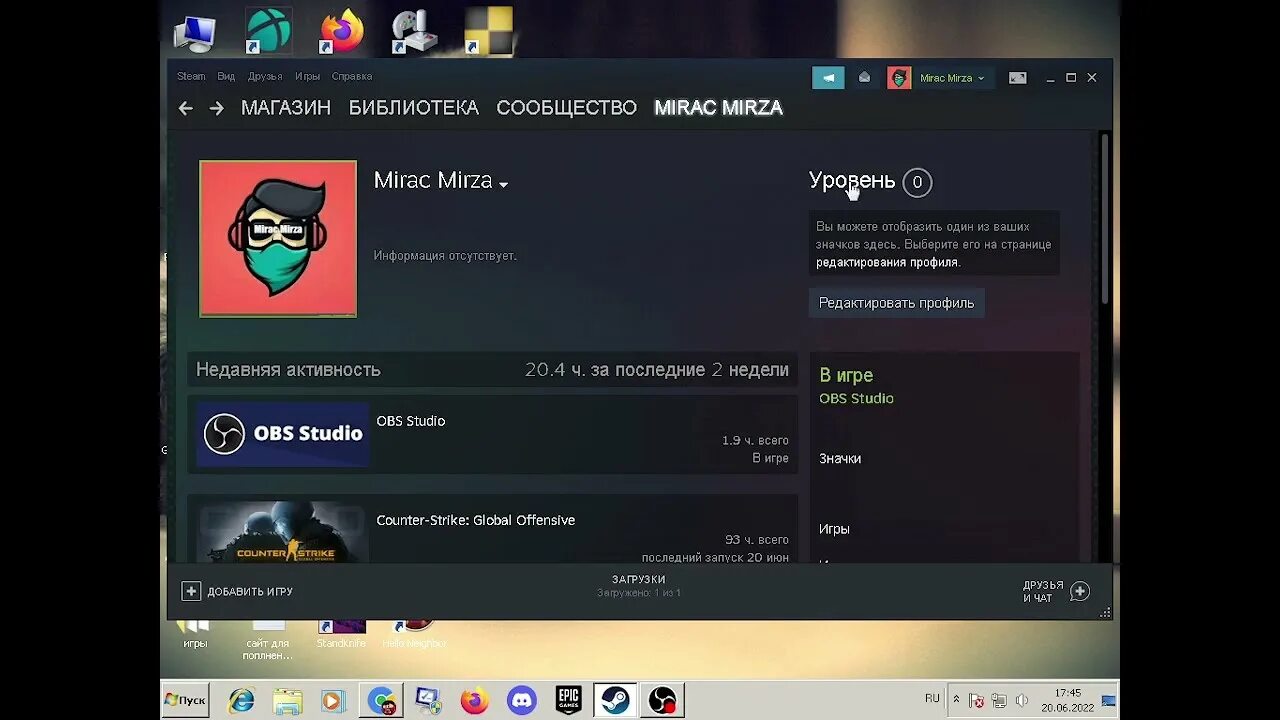Screen dimensions: 1280x720
Task: Expand the Mirac Mirza profile name dropdown
Action: [x=503, y=184]
